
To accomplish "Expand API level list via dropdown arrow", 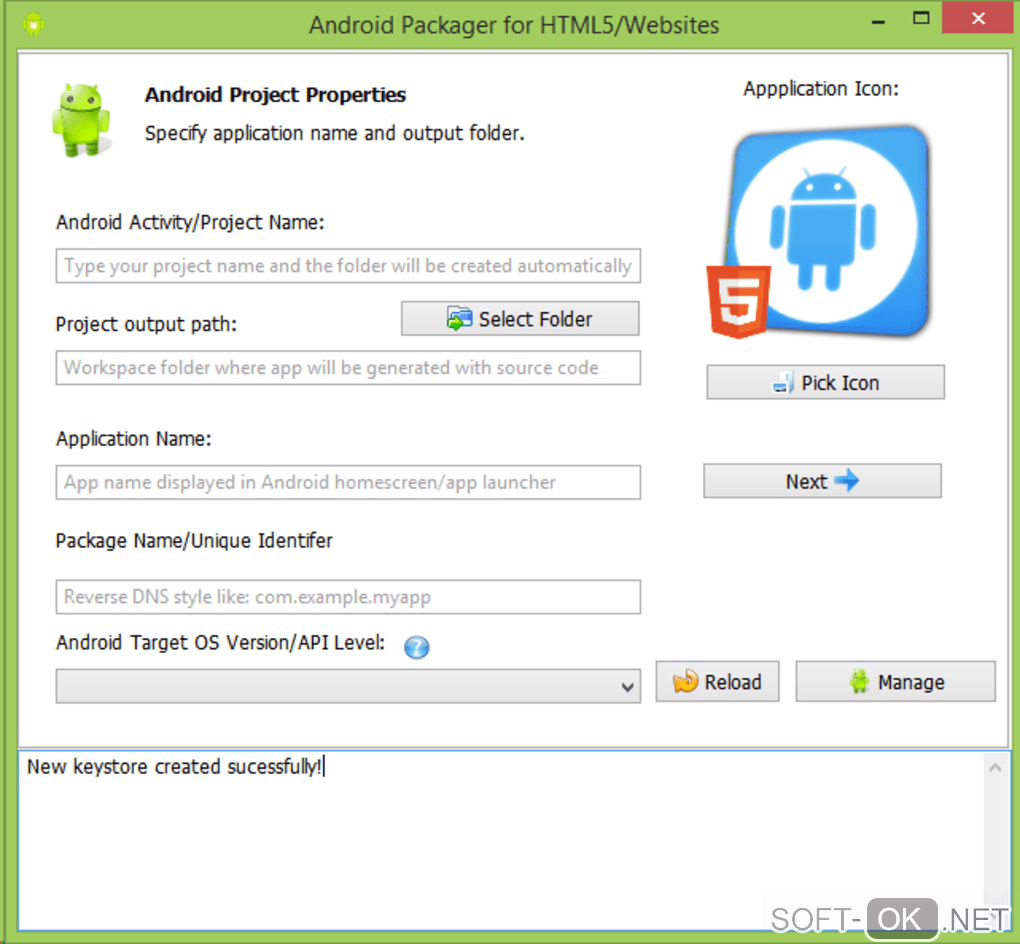I will [x=627, y=687].
